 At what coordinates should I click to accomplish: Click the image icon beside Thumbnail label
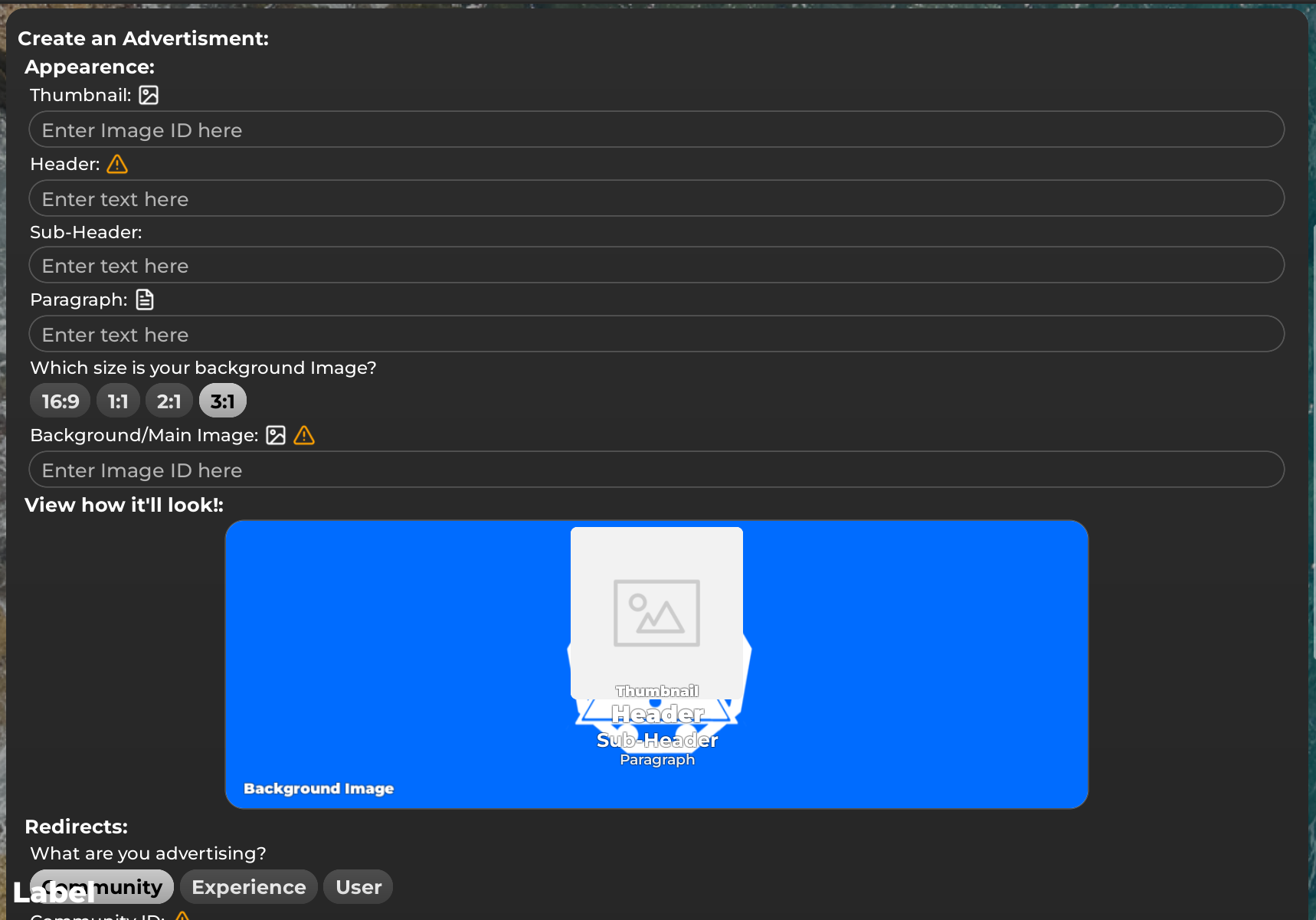(149, 95)
